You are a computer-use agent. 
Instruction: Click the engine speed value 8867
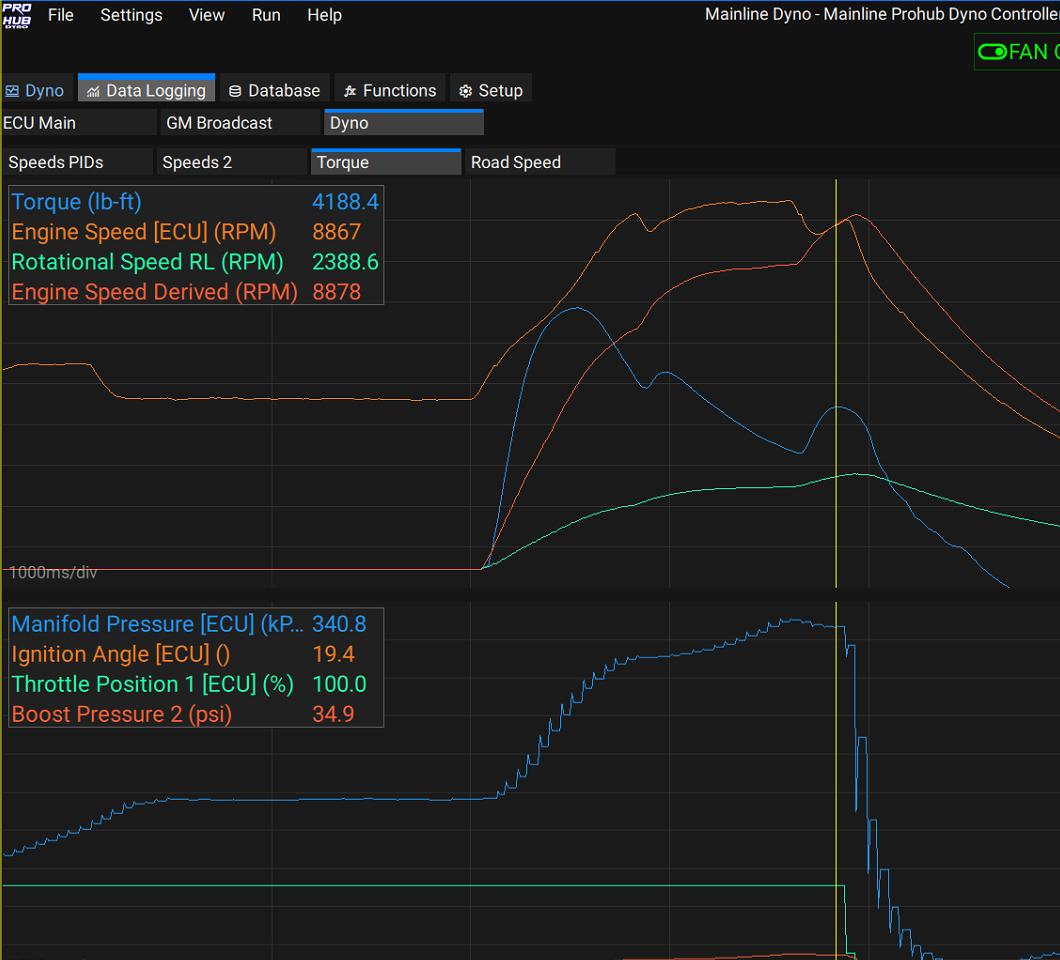tap(336, 232)
